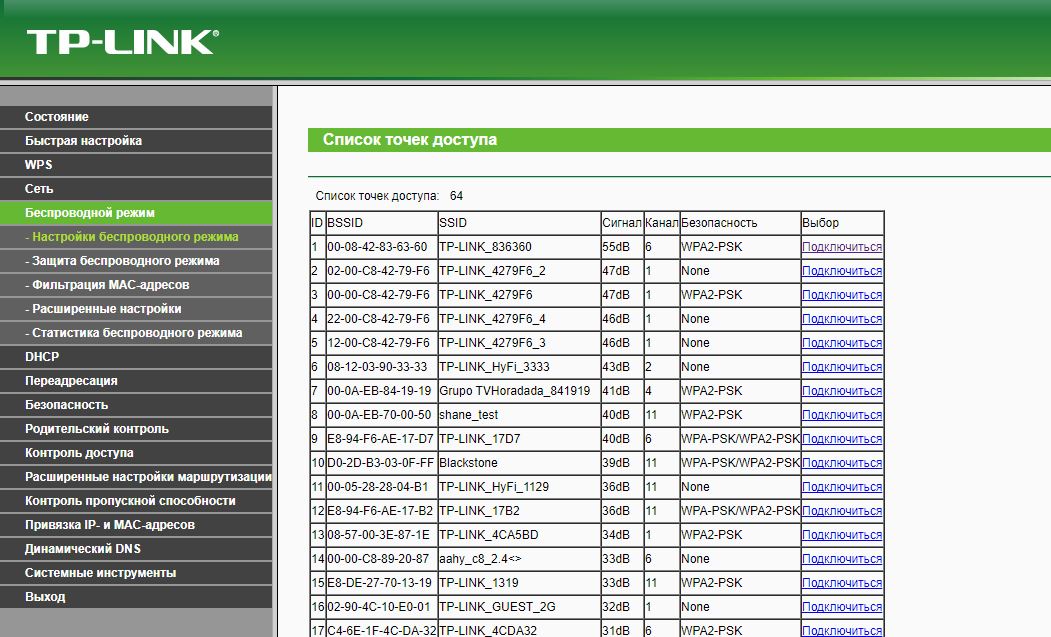
Task: Open Контроль пропускной способности menu
Action: pos(136,501)
